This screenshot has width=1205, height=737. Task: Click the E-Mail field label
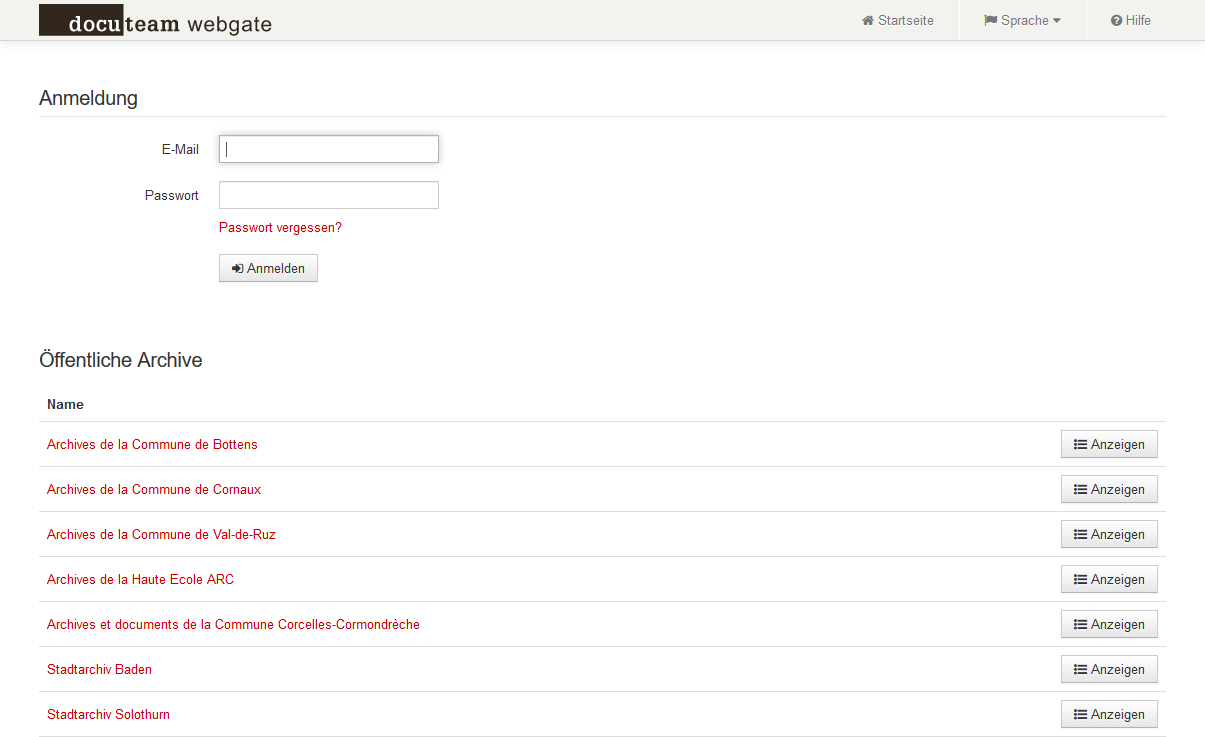(180, 149)
